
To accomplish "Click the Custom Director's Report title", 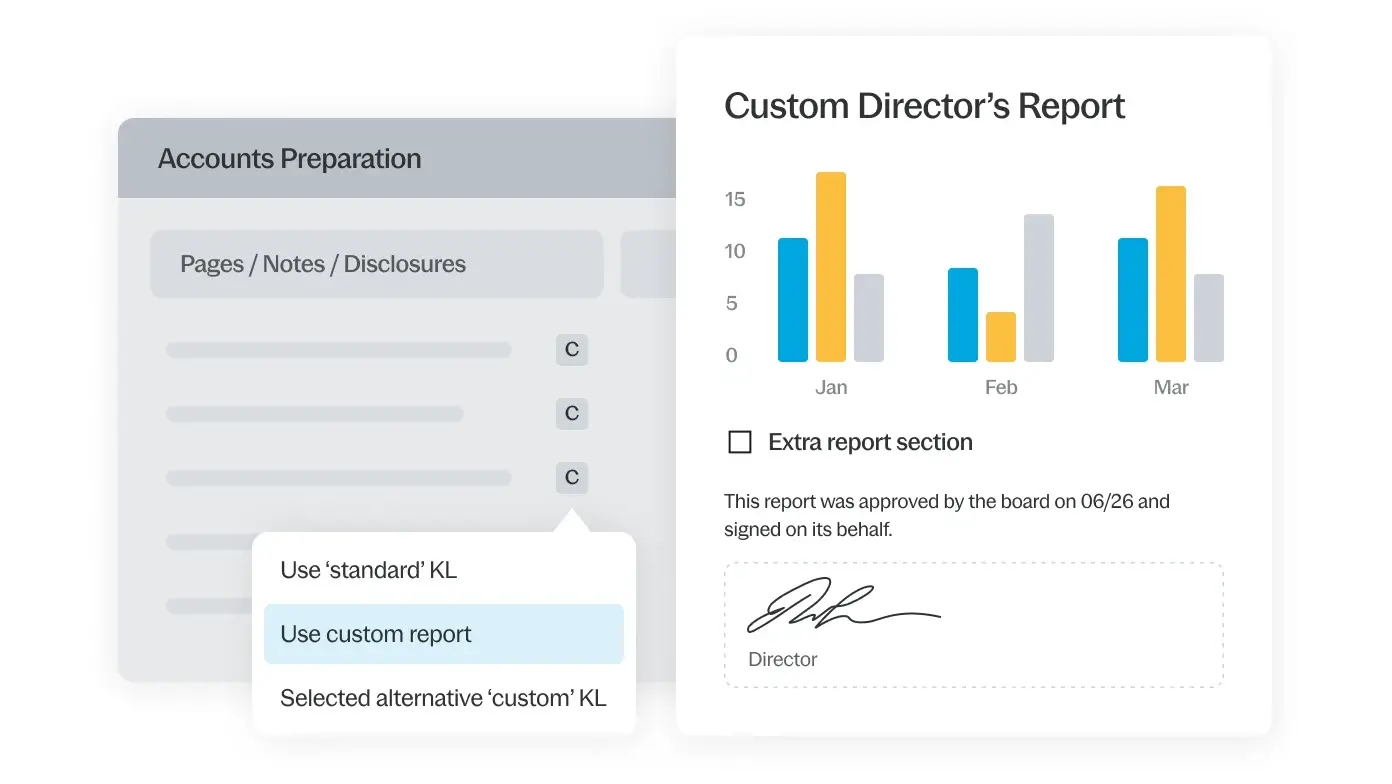I will 924,106.
